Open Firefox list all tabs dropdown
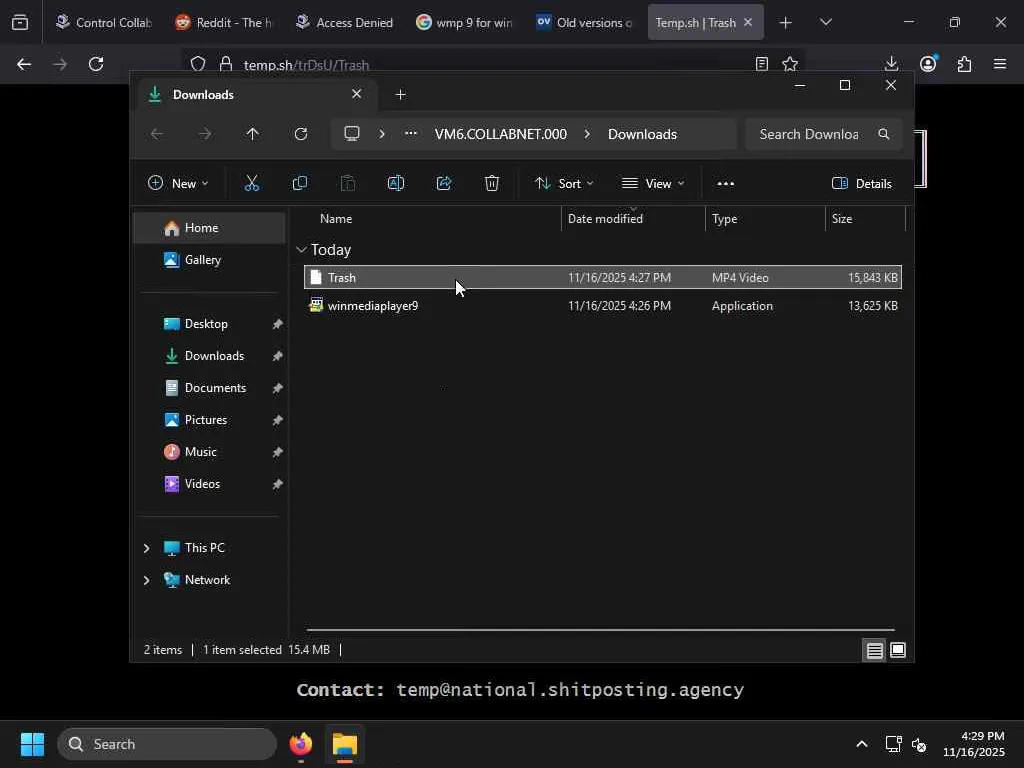 click(825, 22)
